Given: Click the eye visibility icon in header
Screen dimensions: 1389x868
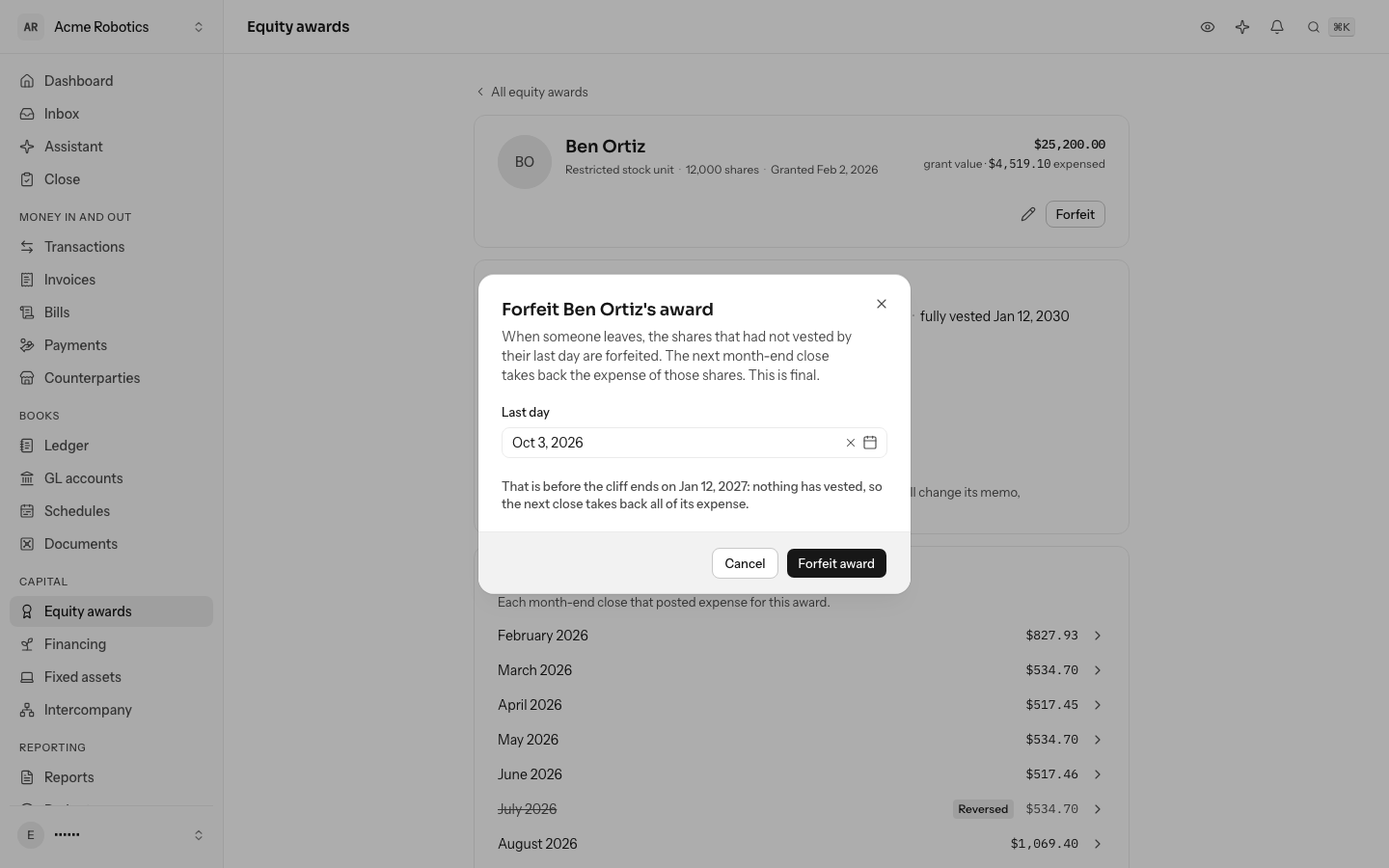Looking at the screenshot, I should tap(1208, 27).
